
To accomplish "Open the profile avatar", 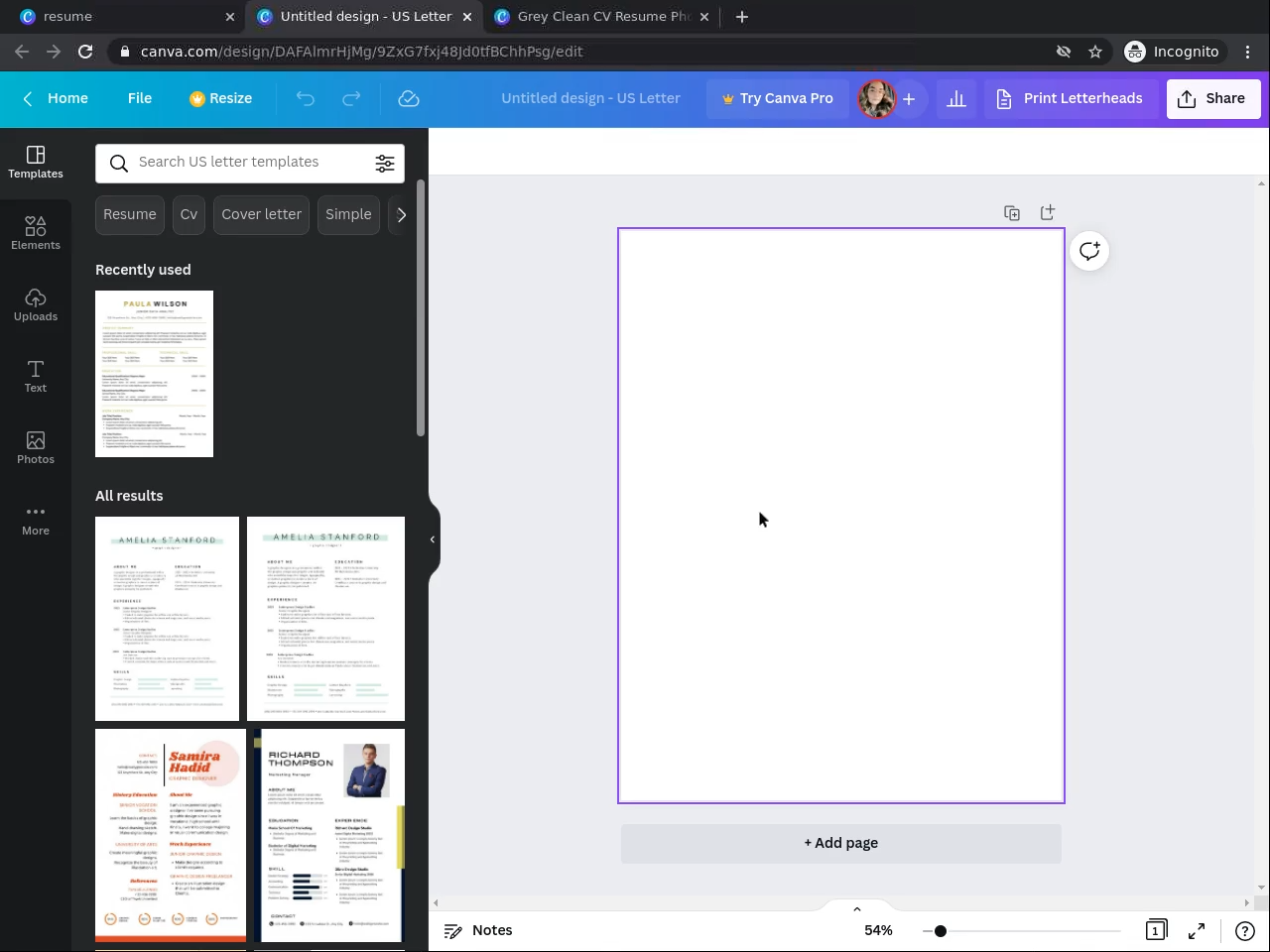I will (x=877, y=98).
